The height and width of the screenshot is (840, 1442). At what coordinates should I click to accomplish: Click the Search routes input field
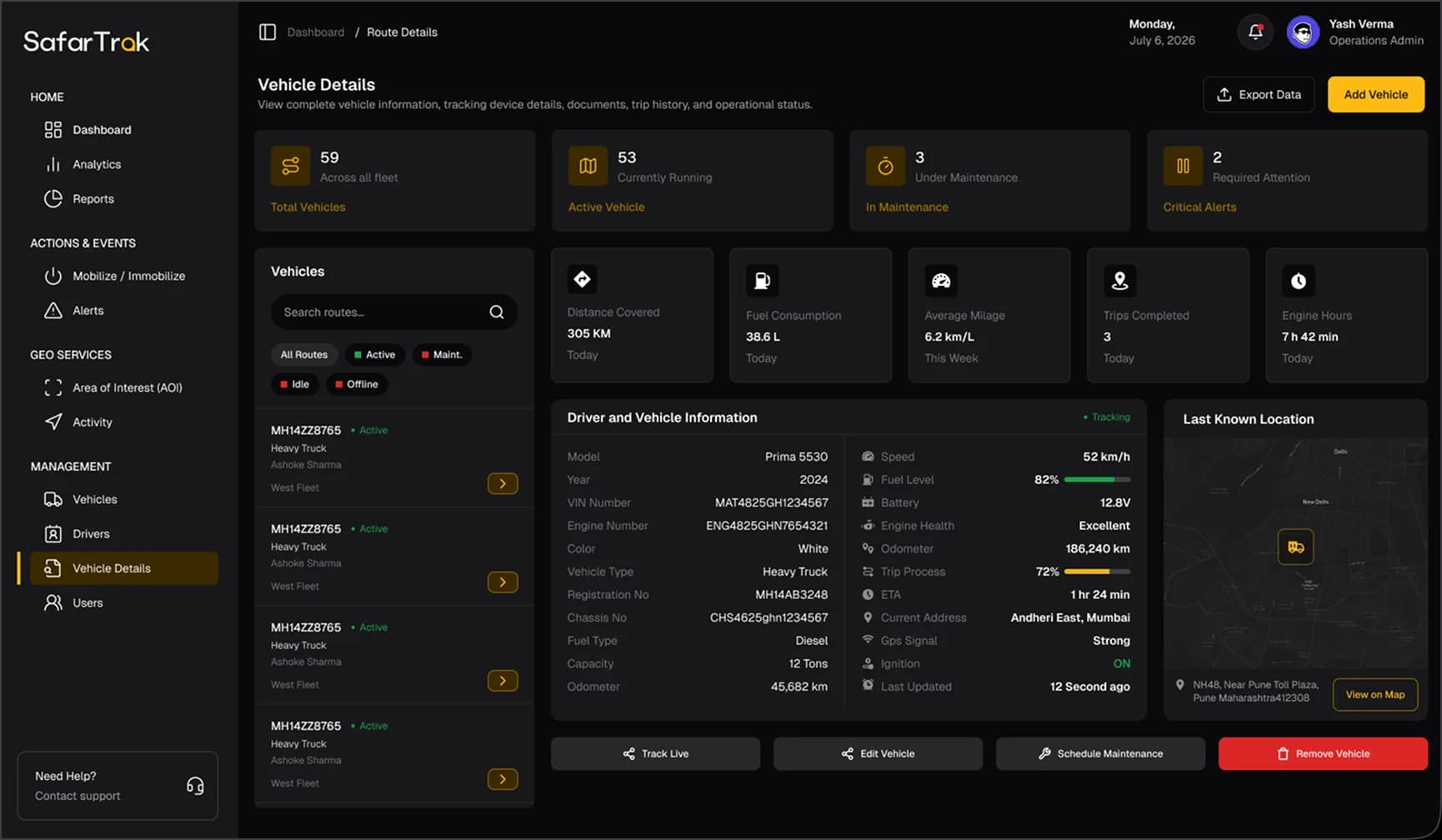[393, 312]
